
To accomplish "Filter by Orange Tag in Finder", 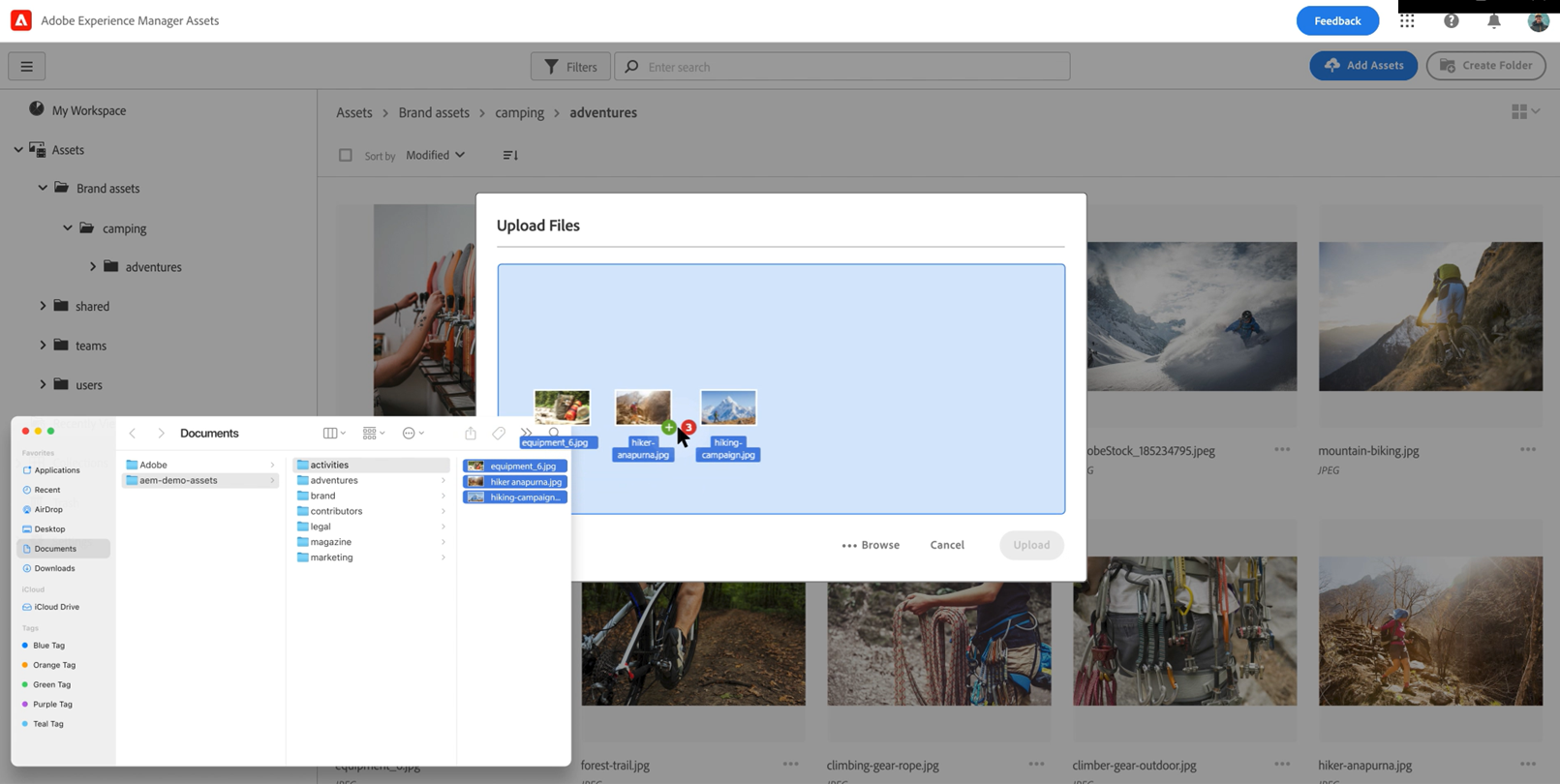I will pos(54,665).
